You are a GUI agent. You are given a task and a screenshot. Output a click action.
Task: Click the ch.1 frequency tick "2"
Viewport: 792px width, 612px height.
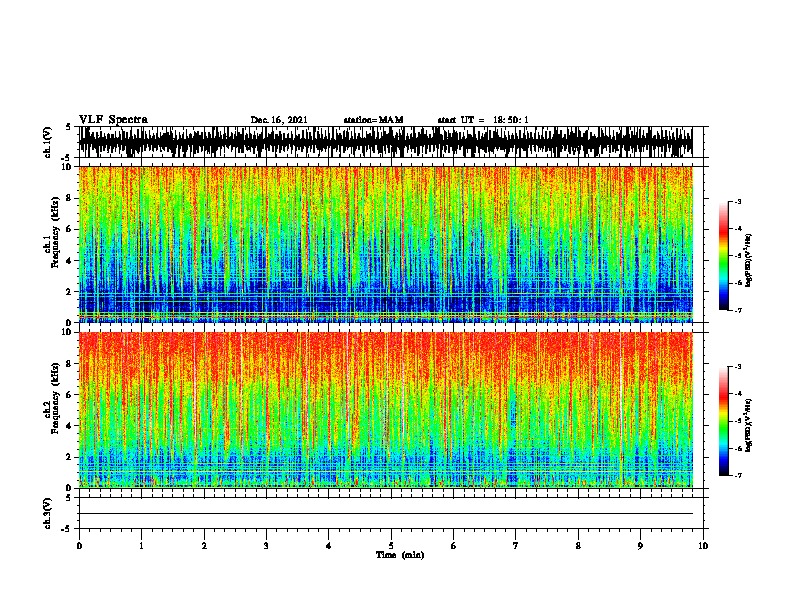coord(70,291)
